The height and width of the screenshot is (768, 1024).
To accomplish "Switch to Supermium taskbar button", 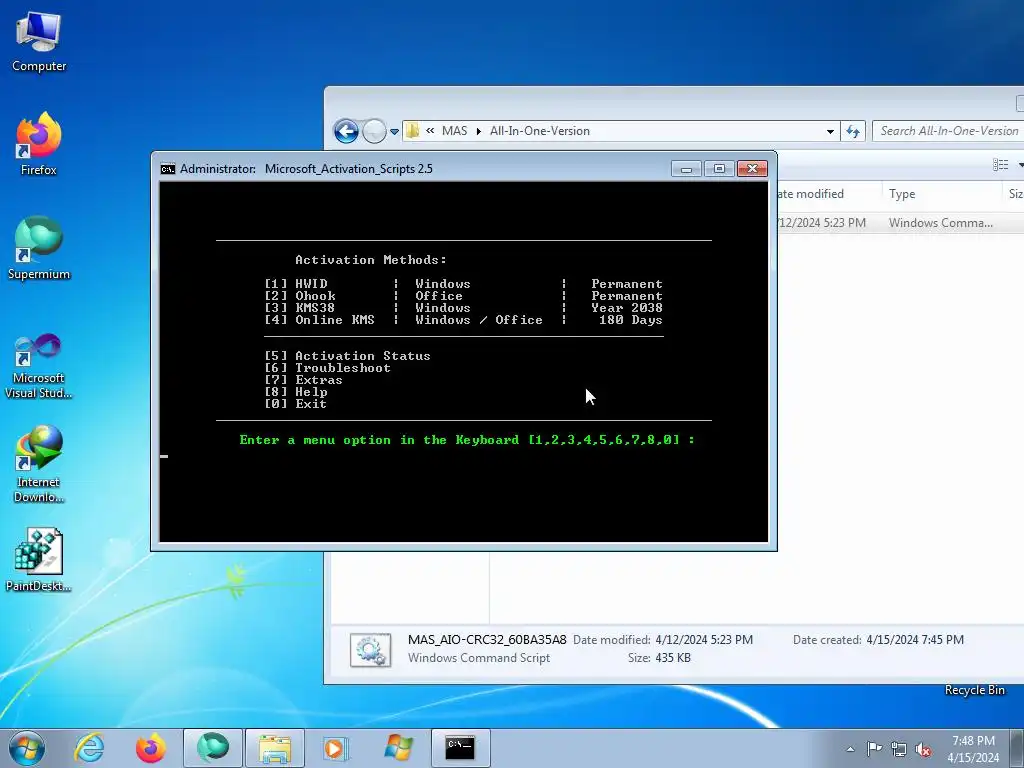I will (213, 748).
